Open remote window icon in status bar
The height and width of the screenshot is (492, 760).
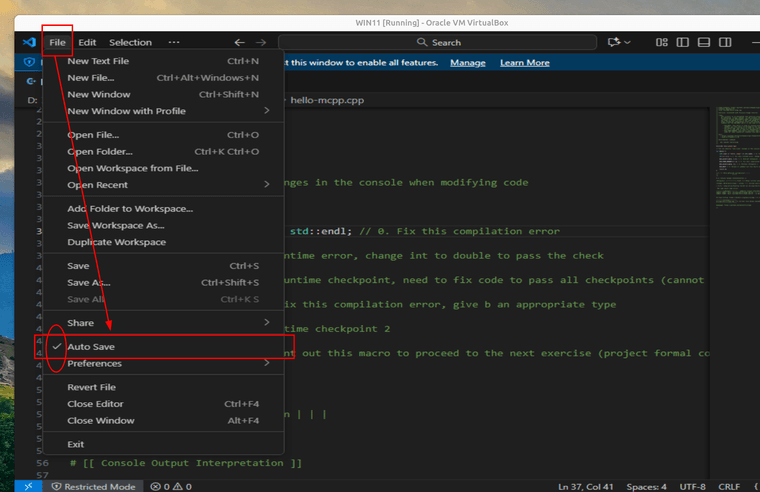(x=30, y=486)
